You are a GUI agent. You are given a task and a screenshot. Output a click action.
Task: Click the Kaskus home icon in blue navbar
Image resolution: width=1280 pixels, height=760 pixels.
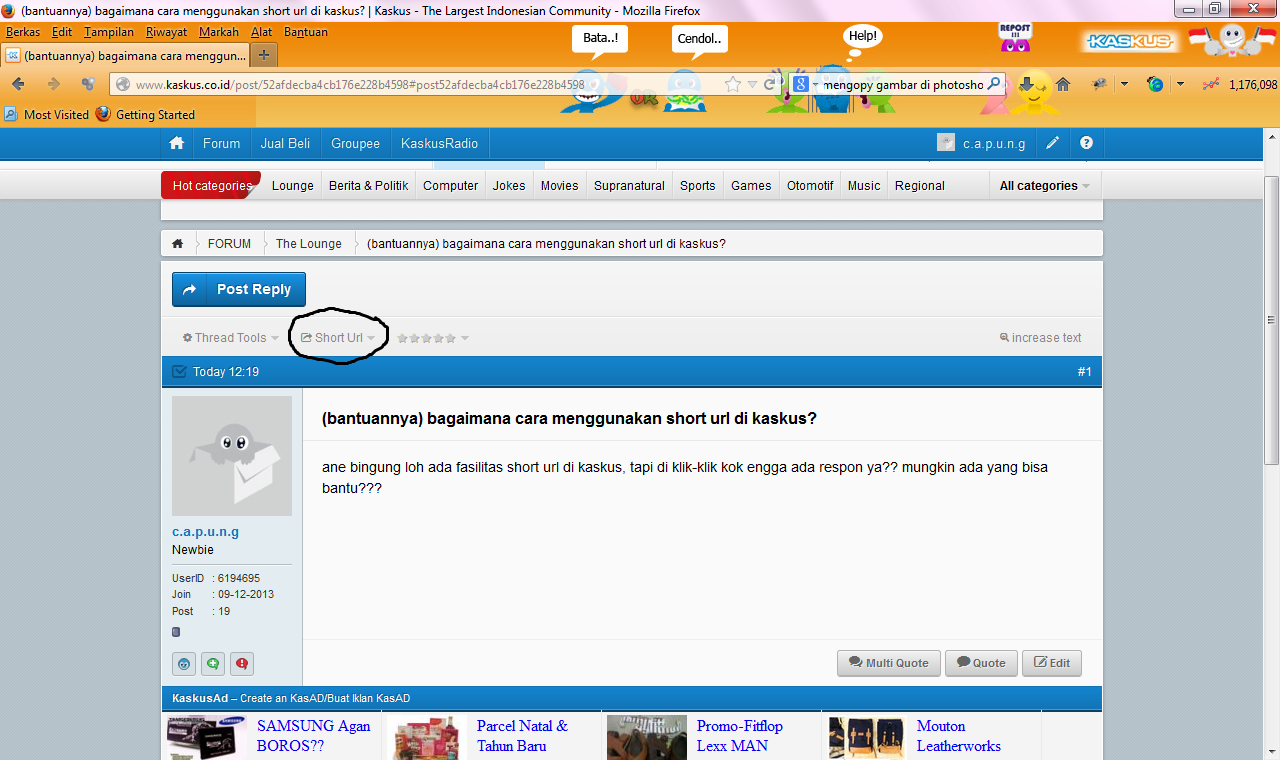pyautogui.click(x=177, y=143)
